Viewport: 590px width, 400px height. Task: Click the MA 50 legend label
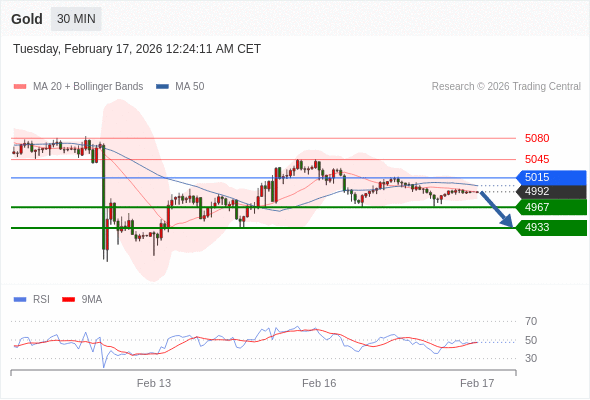click(190, 87)
